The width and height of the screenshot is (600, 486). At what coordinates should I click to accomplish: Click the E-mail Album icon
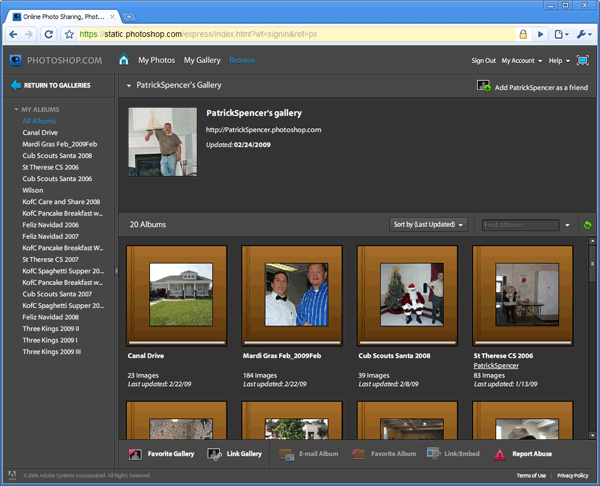click(x=287, y=454)
